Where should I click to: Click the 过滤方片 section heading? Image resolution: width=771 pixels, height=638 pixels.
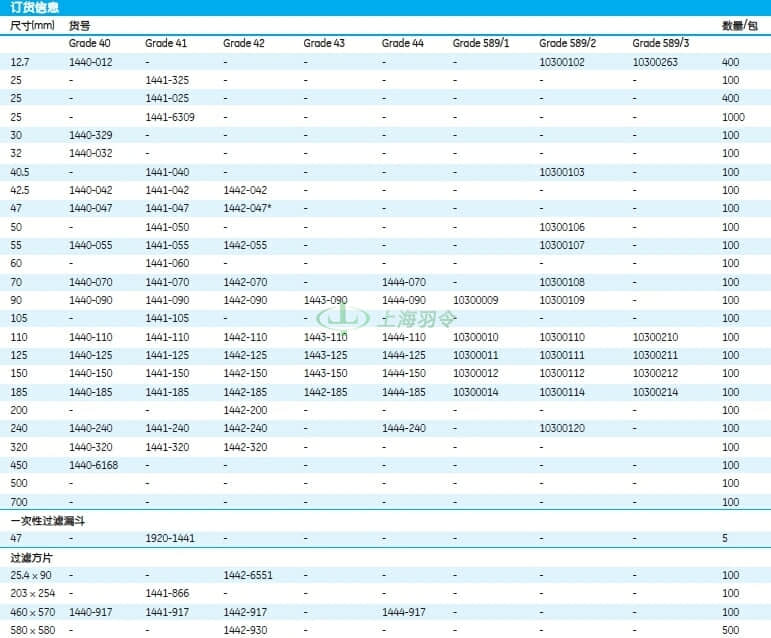click(x=31, y=558)
